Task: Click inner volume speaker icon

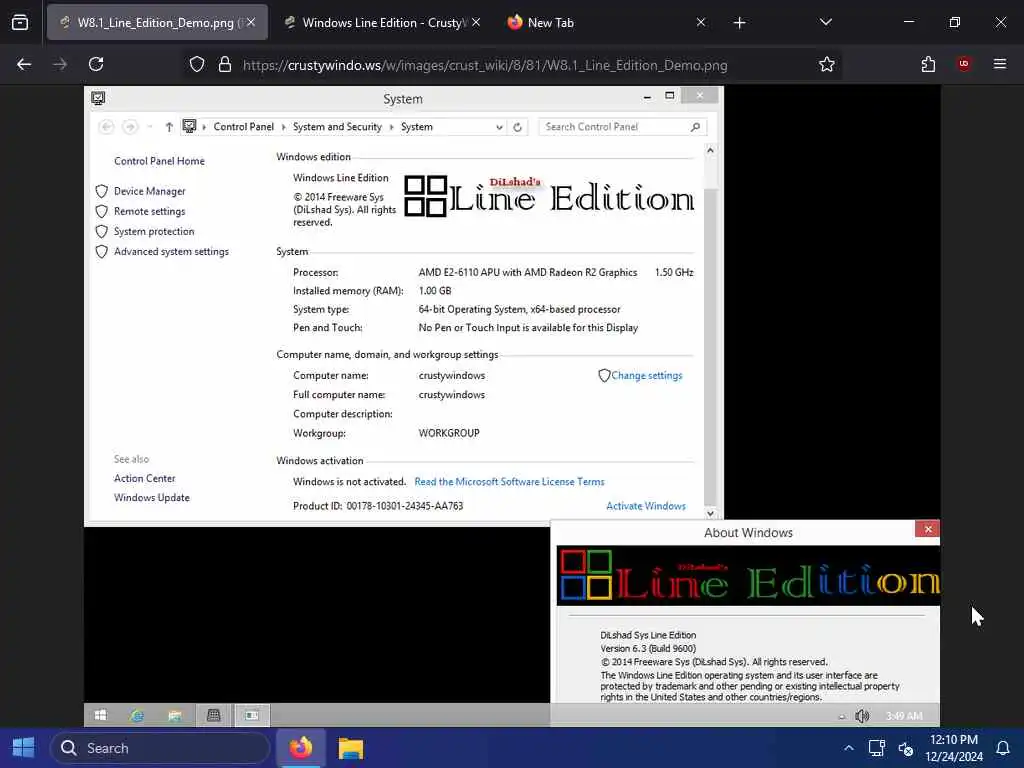Action: tap(862, 716)
